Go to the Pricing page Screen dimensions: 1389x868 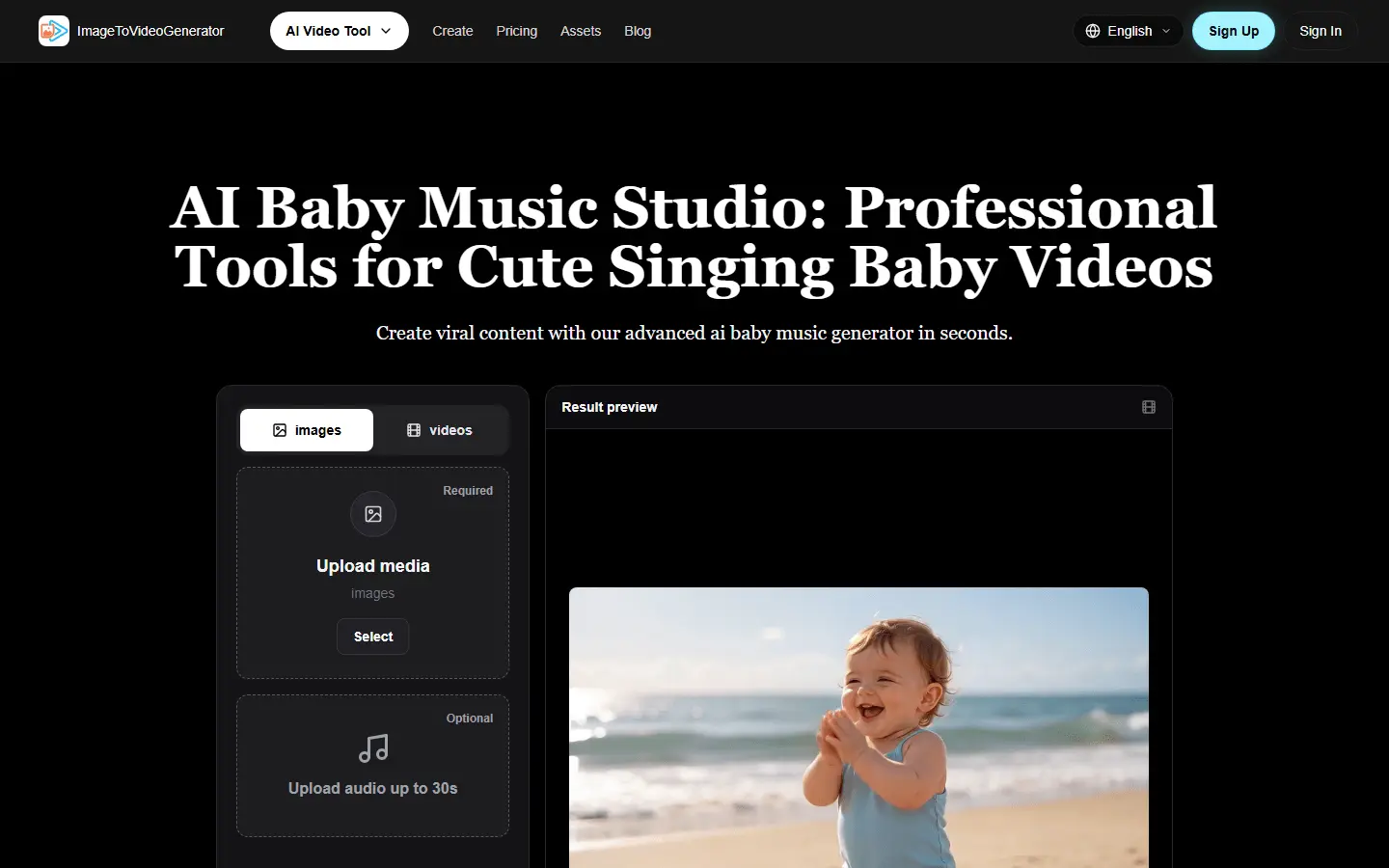pyautogui.click(x=517, y=31)
